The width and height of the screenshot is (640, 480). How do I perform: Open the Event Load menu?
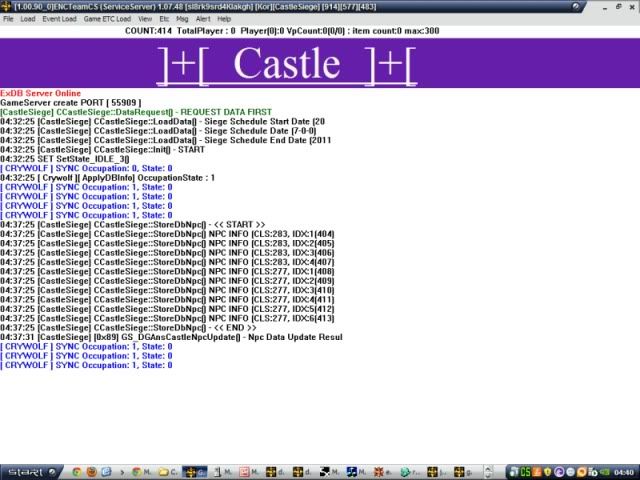tap(59, 19)
